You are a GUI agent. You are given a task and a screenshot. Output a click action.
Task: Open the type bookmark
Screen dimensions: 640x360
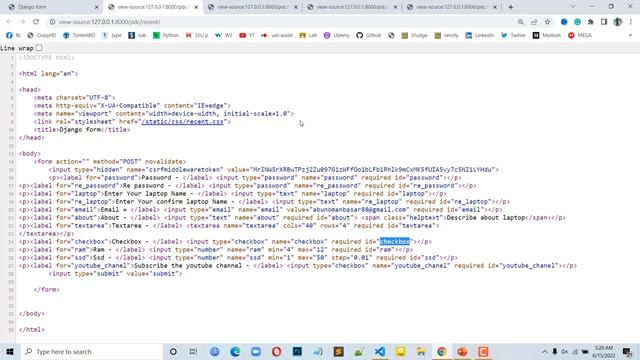tap(111, 36)
